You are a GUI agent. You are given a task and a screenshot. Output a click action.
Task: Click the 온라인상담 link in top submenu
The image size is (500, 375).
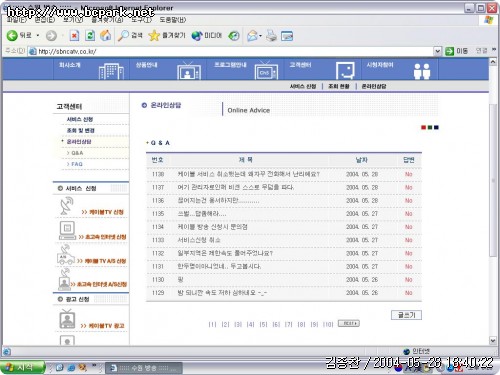point(374,86)
